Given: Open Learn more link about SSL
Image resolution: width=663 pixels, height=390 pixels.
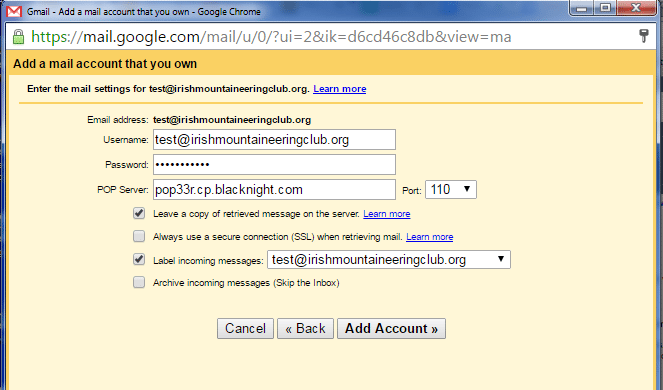Looking at the screenshot, I should (x=430, y=237).
